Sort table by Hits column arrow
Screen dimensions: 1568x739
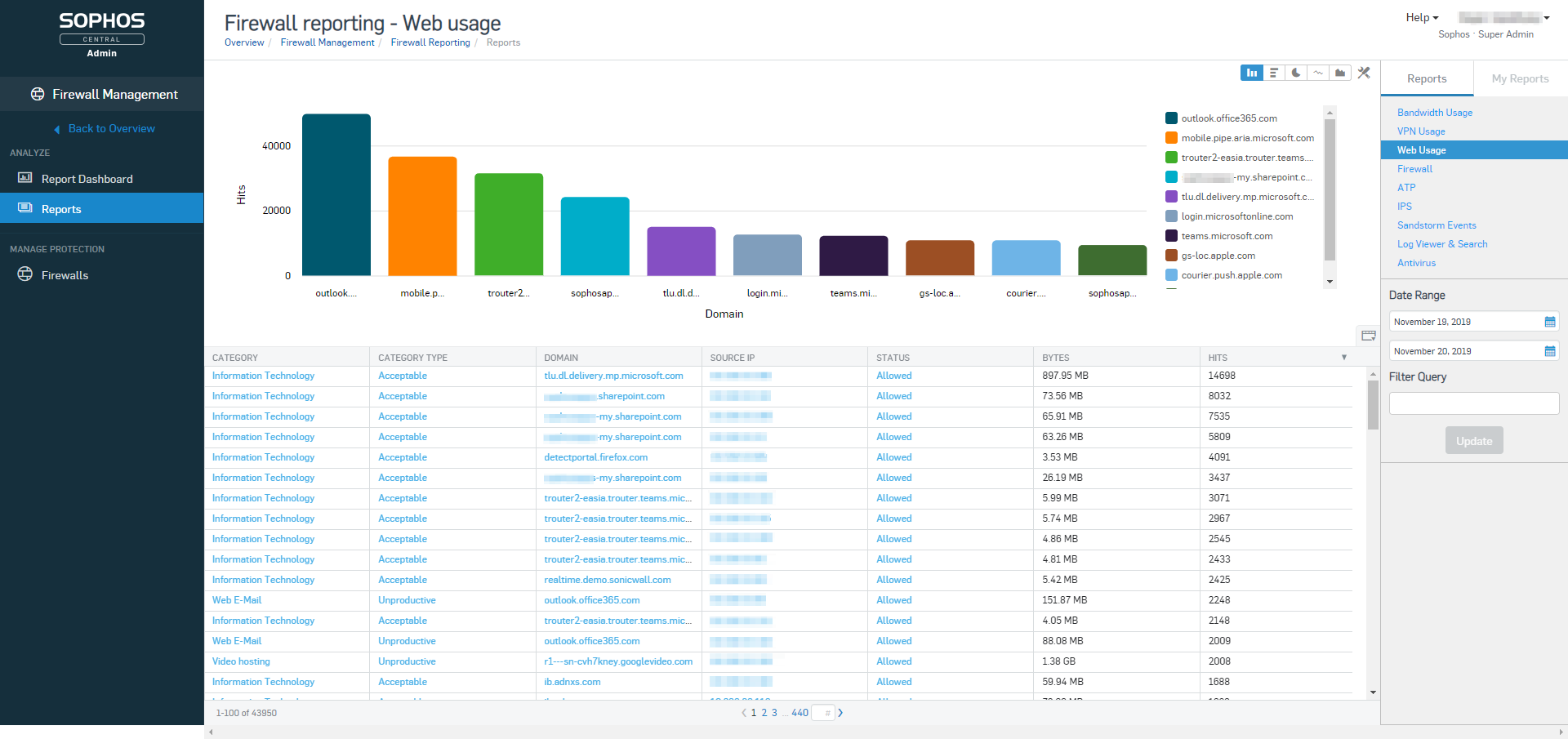pyautogui.click(x=1344, y=358)
